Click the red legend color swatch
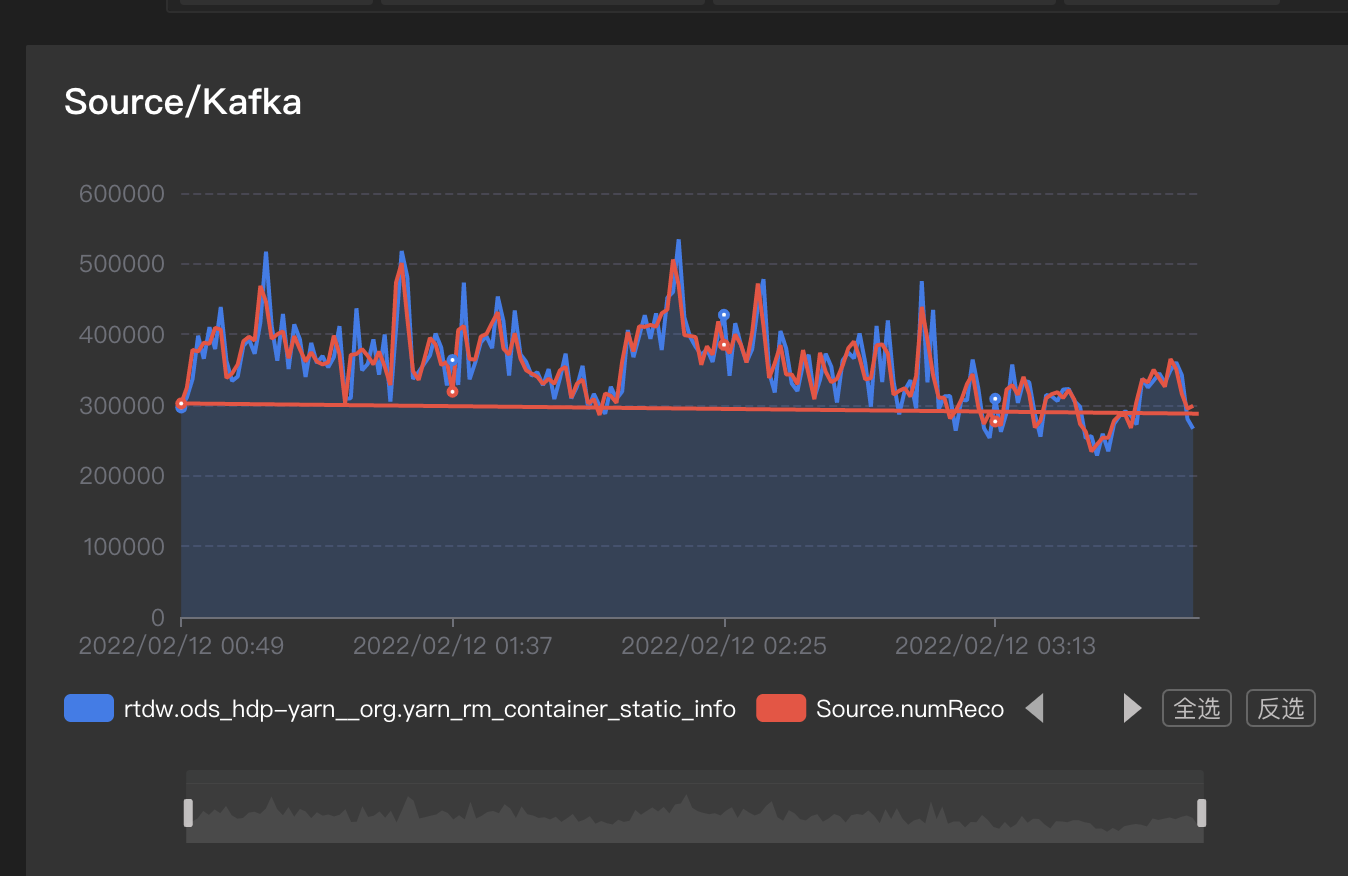This screenshot has height=876, width=1348. [x=781, y=709]
